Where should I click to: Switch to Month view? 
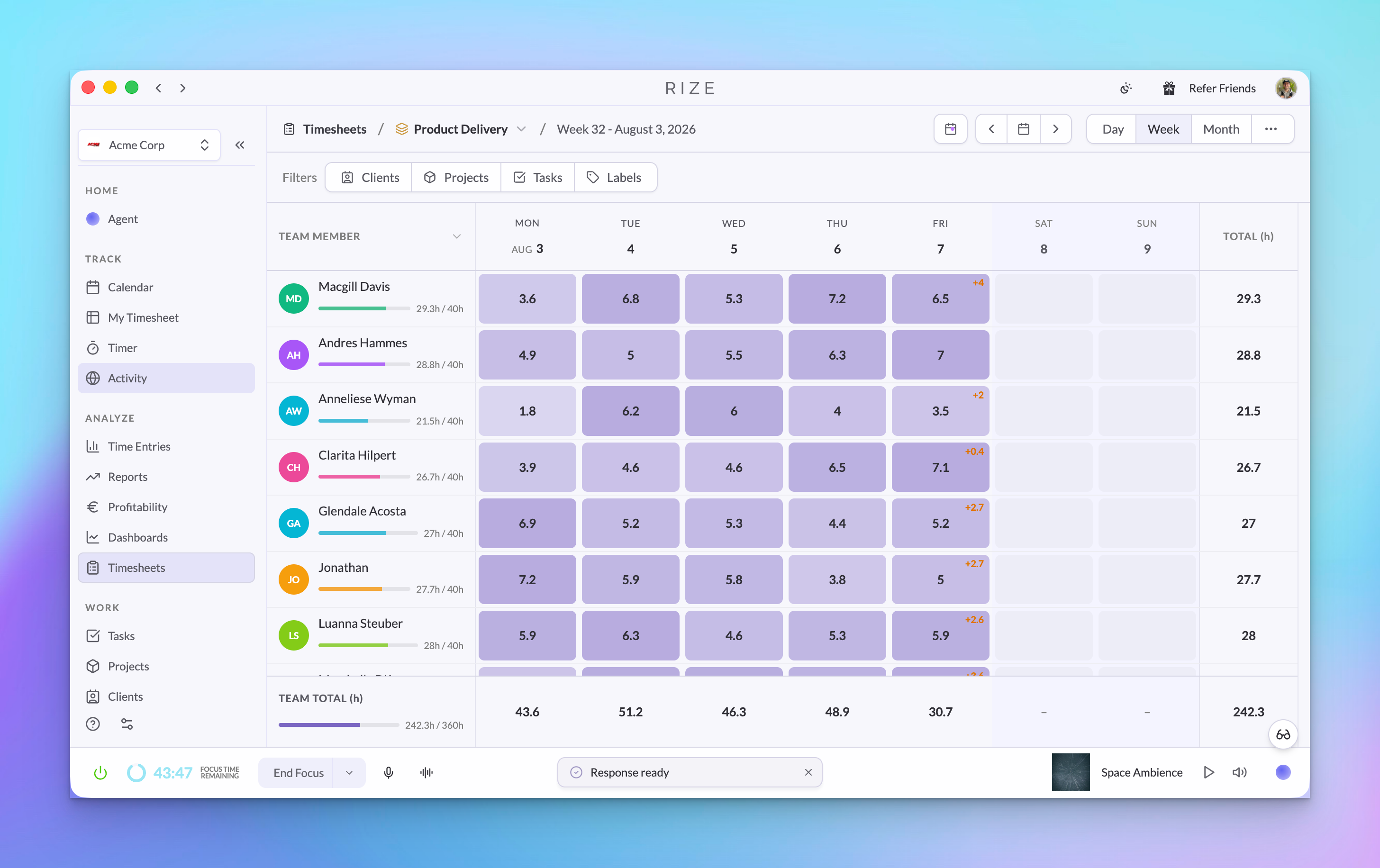click(1221, 129)
